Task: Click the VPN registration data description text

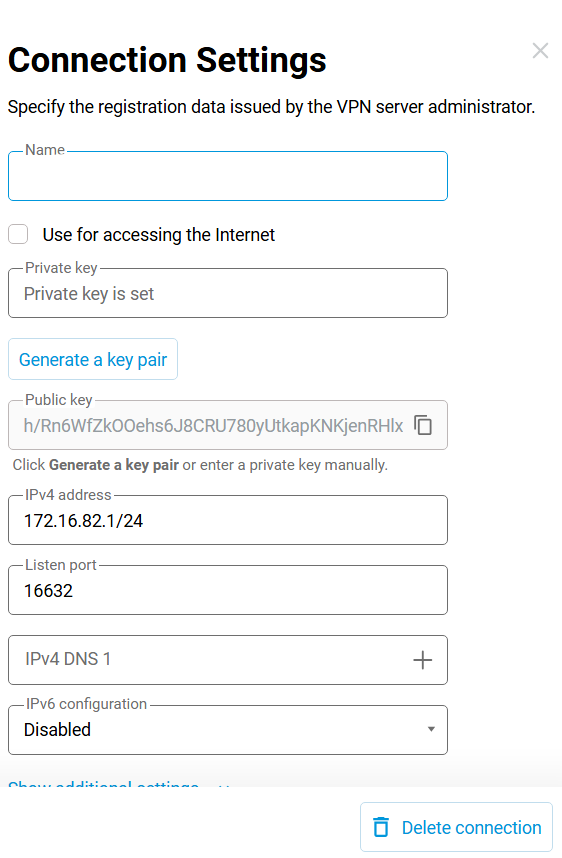Action: pyautogui.click(x=271, y=107)
